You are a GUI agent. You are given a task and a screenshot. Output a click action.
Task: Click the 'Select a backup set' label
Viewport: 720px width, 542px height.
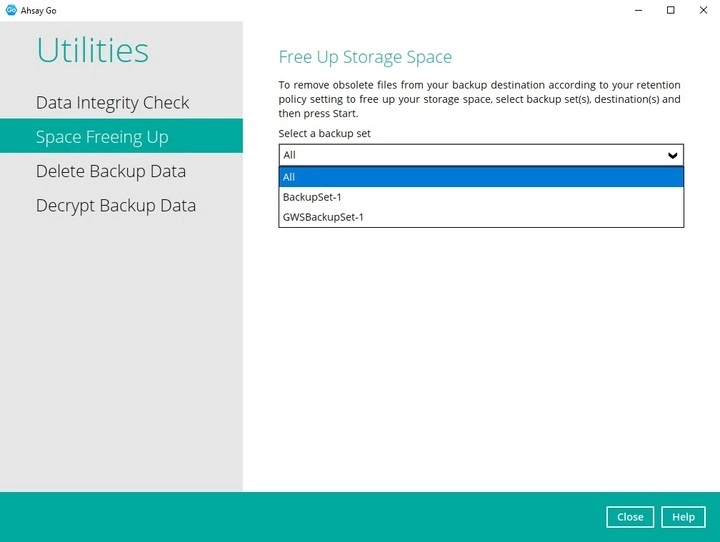tap(324, 133)
